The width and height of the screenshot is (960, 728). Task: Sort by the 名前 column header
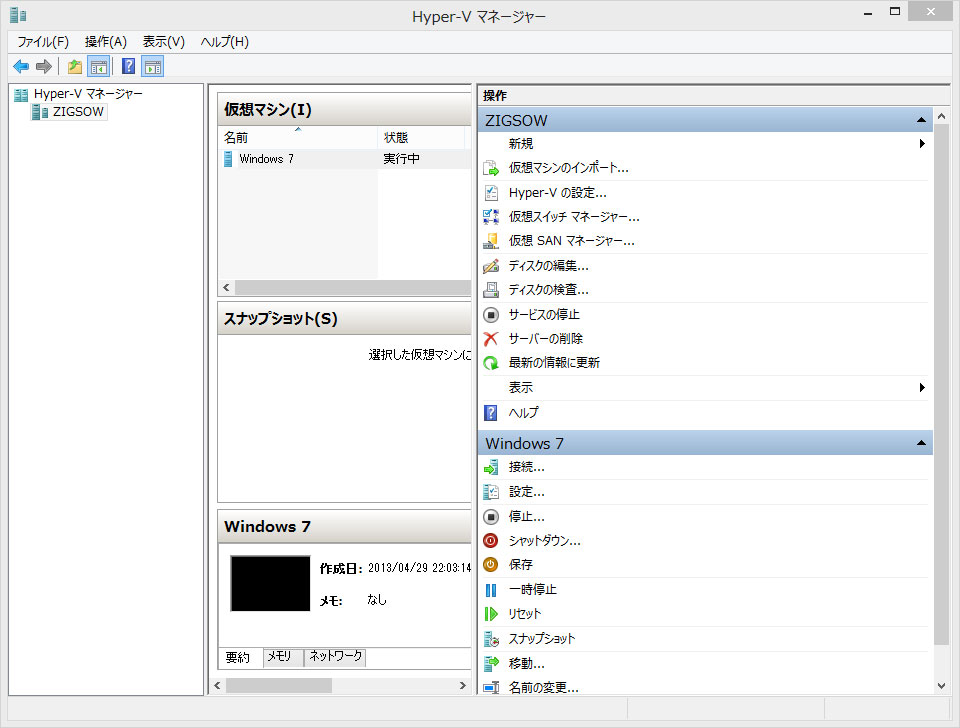298,137
